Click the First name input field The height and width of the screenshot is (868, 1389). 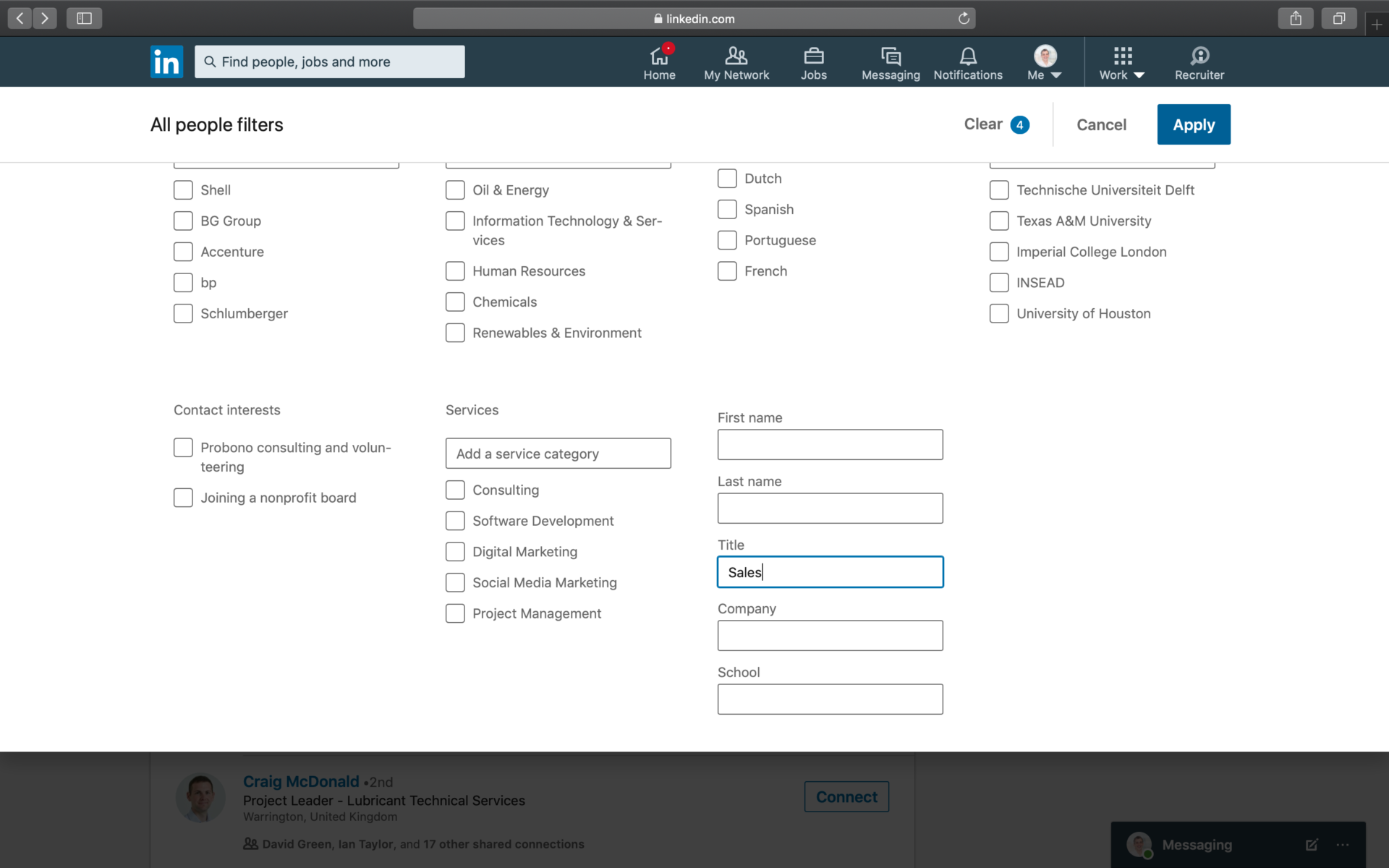(x=830, y=445)
